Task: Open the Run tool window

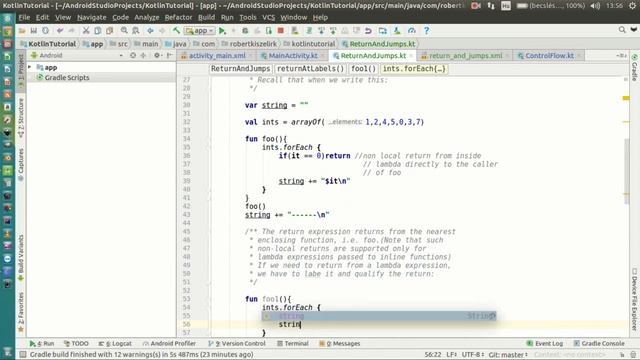Action: pyautogui.click(x=42, y=344)
